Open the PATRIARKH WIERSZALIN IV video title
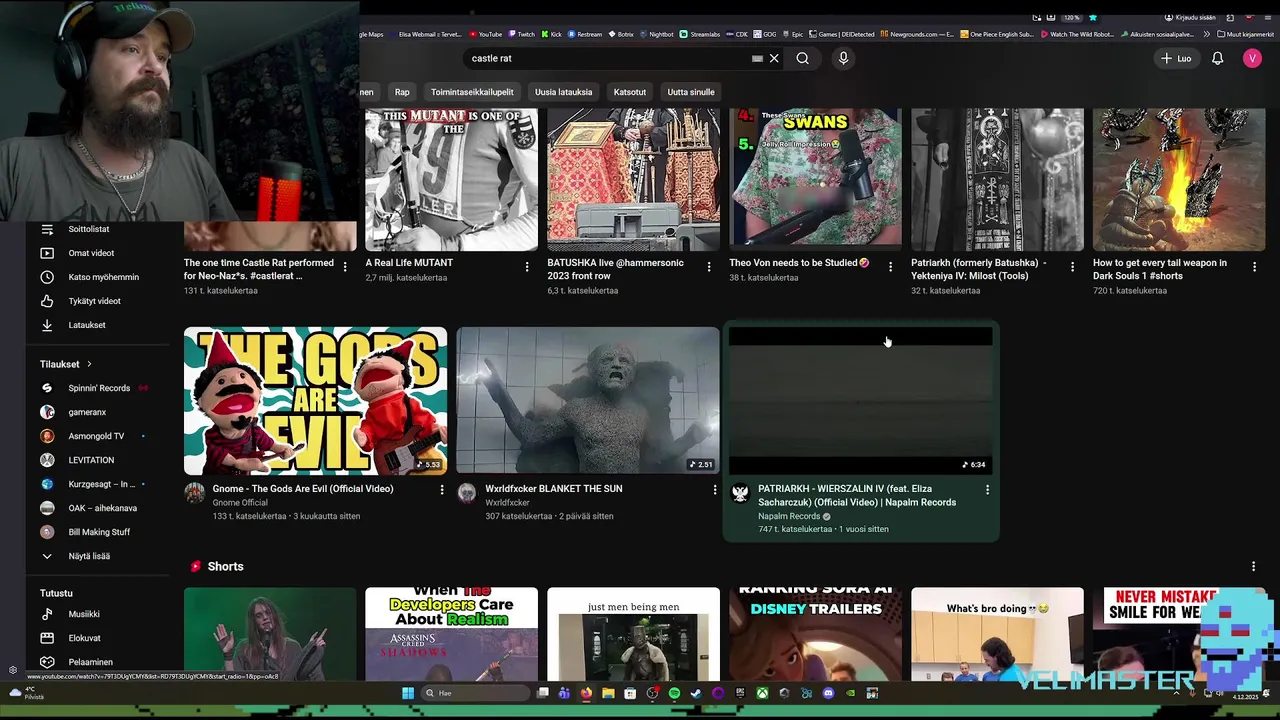This screenshot has width=1280, height=720. [x=858, y=495]
